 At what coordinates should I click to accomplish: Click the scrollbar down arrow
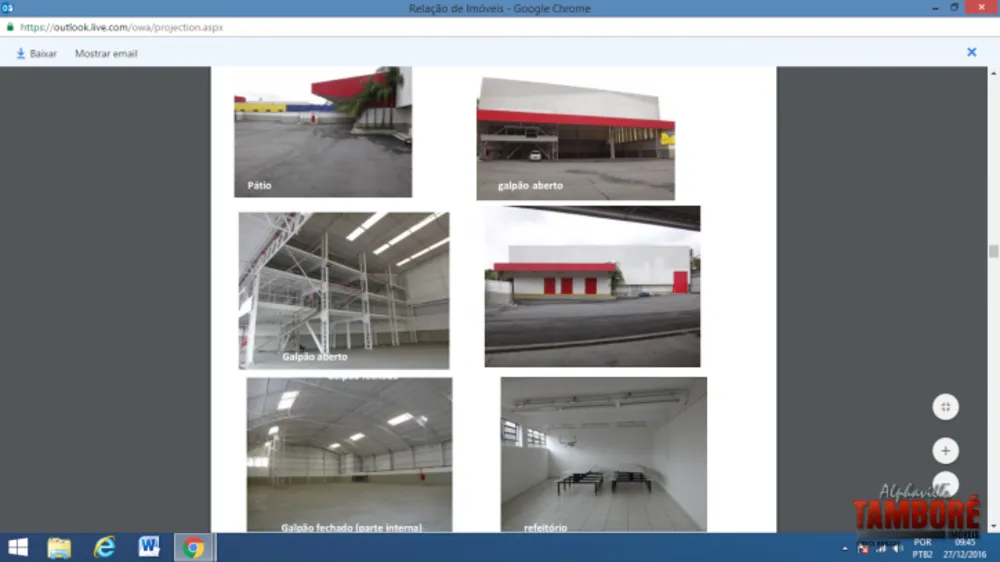(x=994, y=527)
